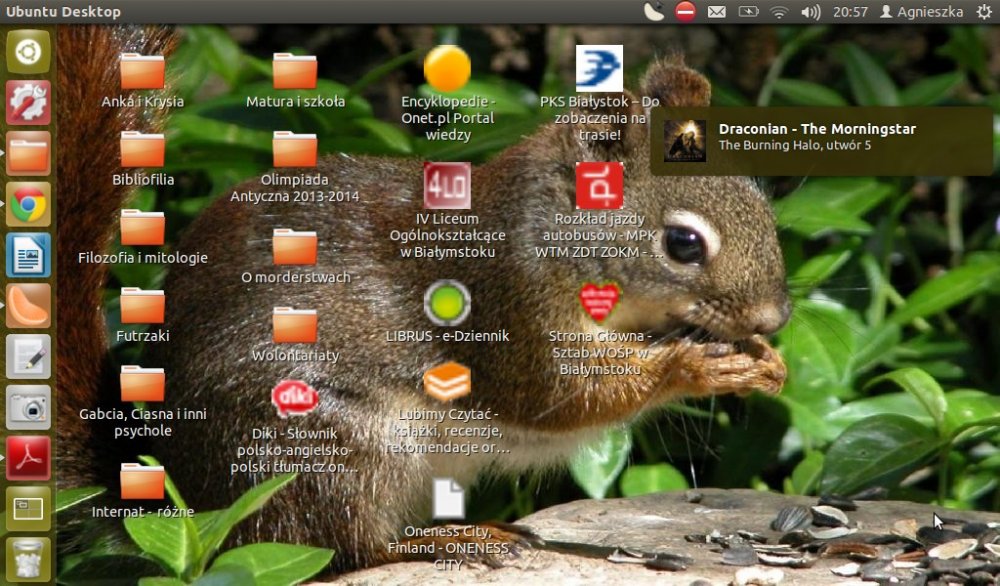This screenshot has width=1000, height=586.
Task: Click The Burning Halo, utwór 5 text
Action: (795, 145)
